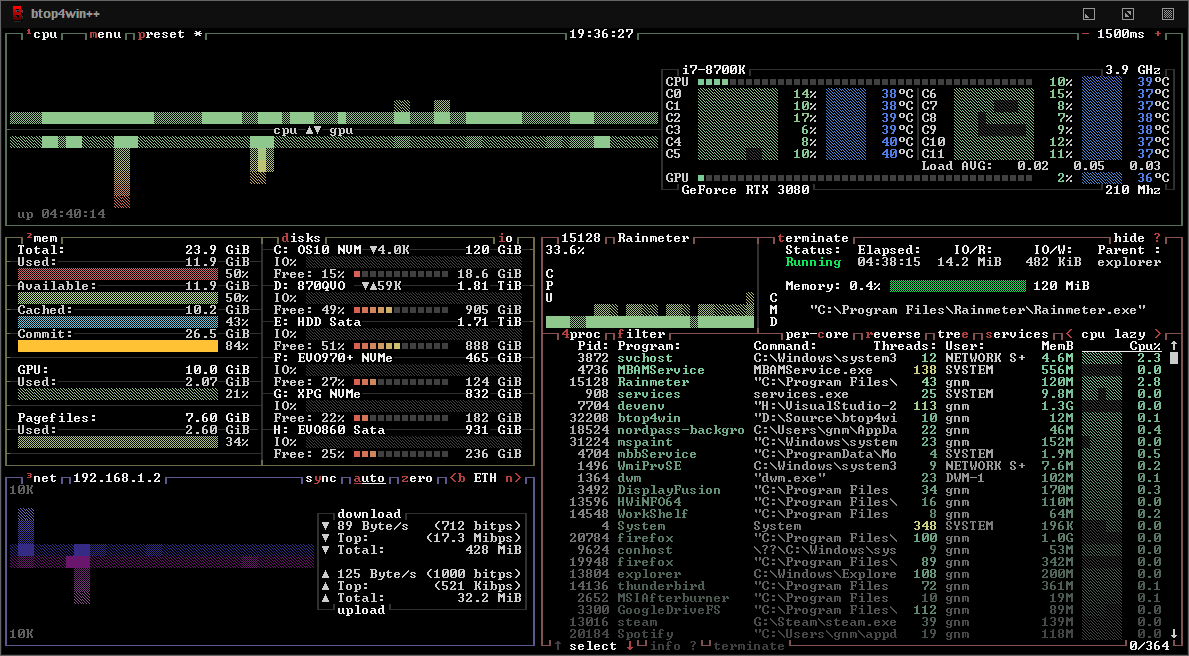Select the GoogleDriveFS process row
Screen dimensions: 1189x656
[x=855, y=610]
